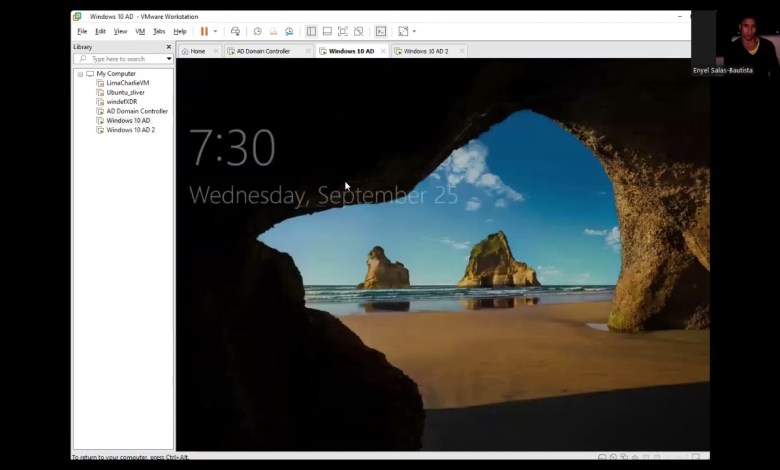Viewport: 780px width, 470px height.
Task: Enter full screen mode icon
Action: pyautogui.click(x=343, y=31)
